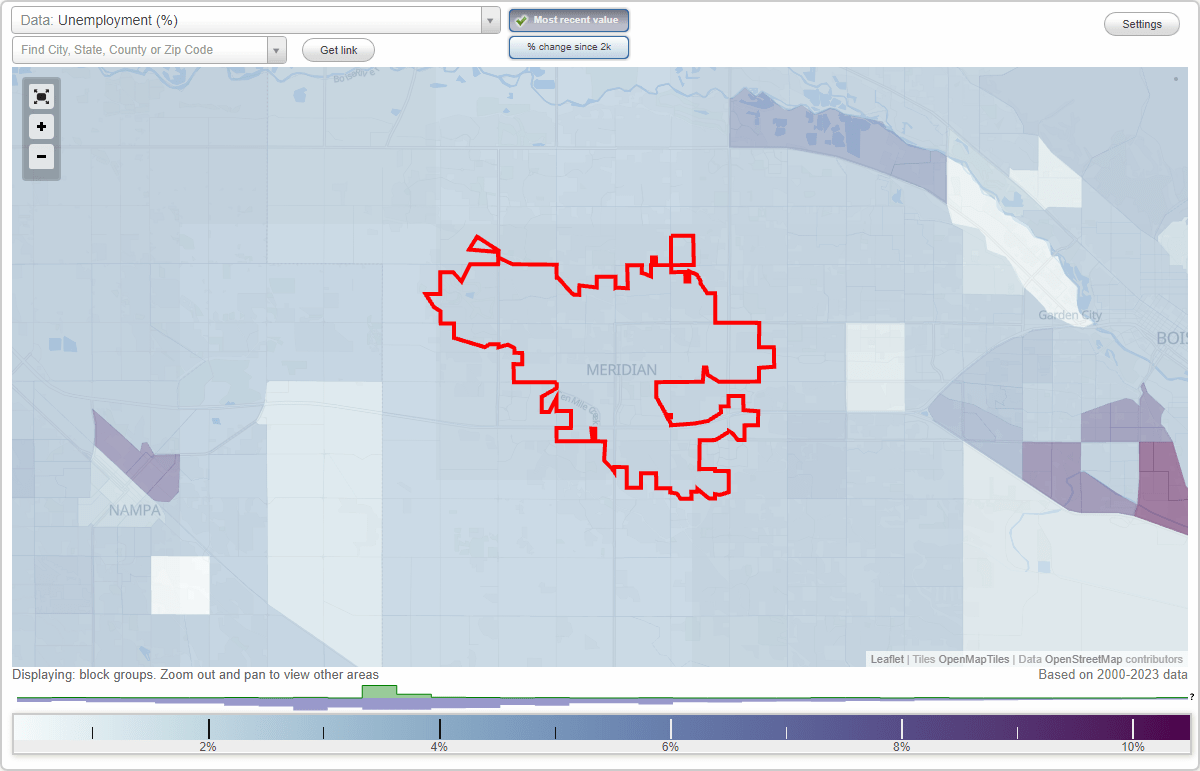Screen dimensions: 1200x771
Task: Expand the data selector arrow
Action: click(x=490, y=20)
